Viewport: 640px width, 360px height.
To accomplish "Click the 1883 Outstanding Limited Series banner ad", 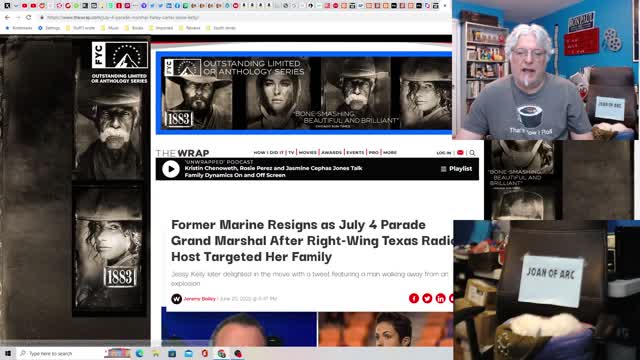I will (x=305, y=93).
